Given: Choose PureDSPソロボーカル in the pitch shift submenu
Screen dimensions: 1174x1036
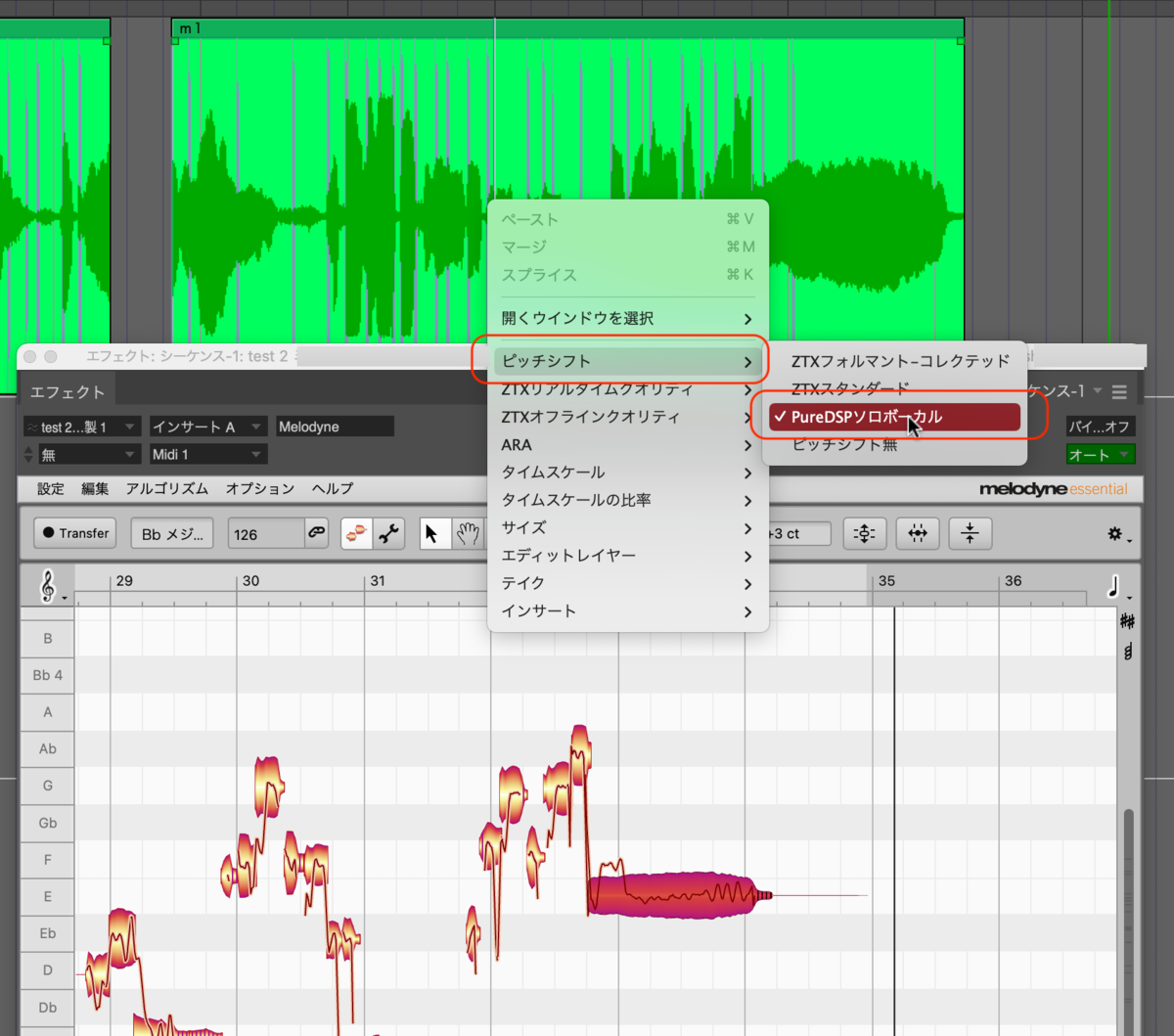Looking at the screenshot, I should (894, 417).
